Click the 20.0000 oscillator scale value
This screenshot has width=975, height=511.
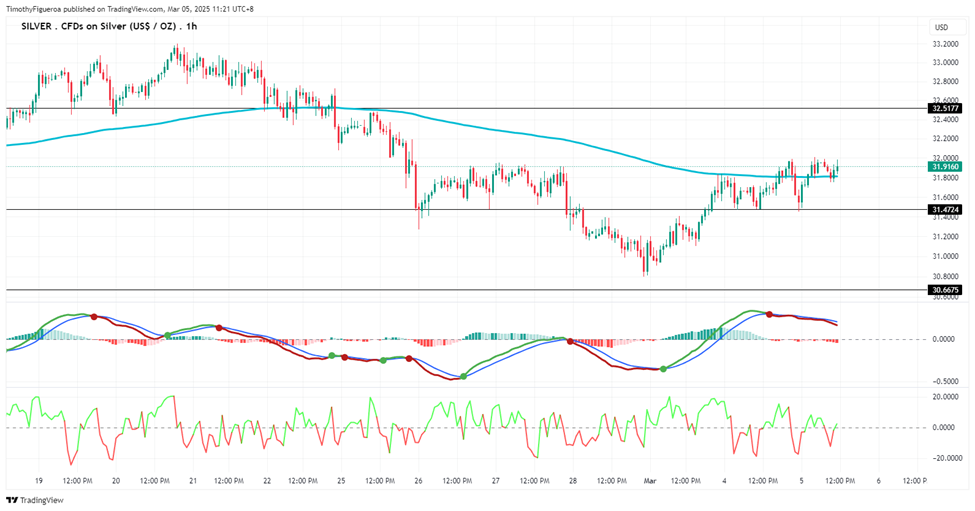[944, 397]
